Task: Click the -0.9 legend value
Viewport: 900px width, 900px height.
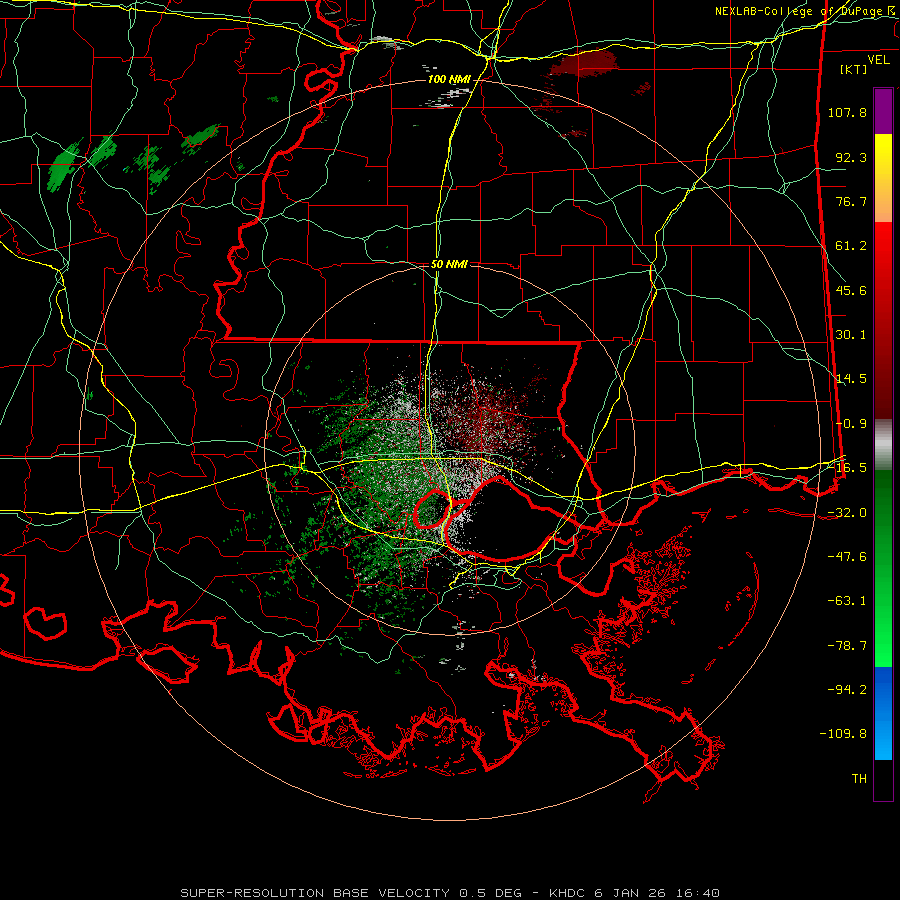Action: [x=851, y=424]
